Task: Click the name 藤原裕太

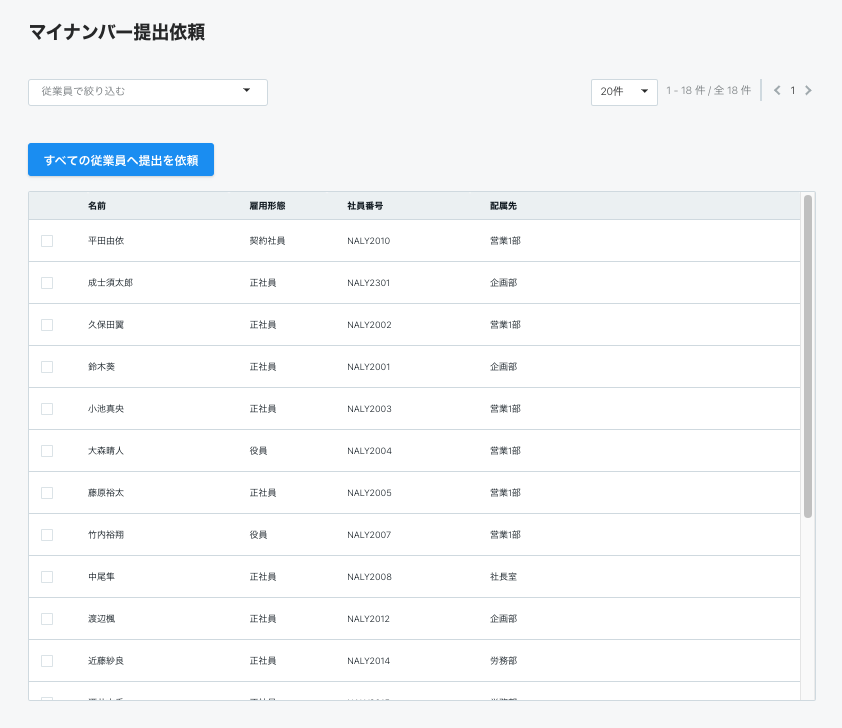Action: (x=106, y=493)
